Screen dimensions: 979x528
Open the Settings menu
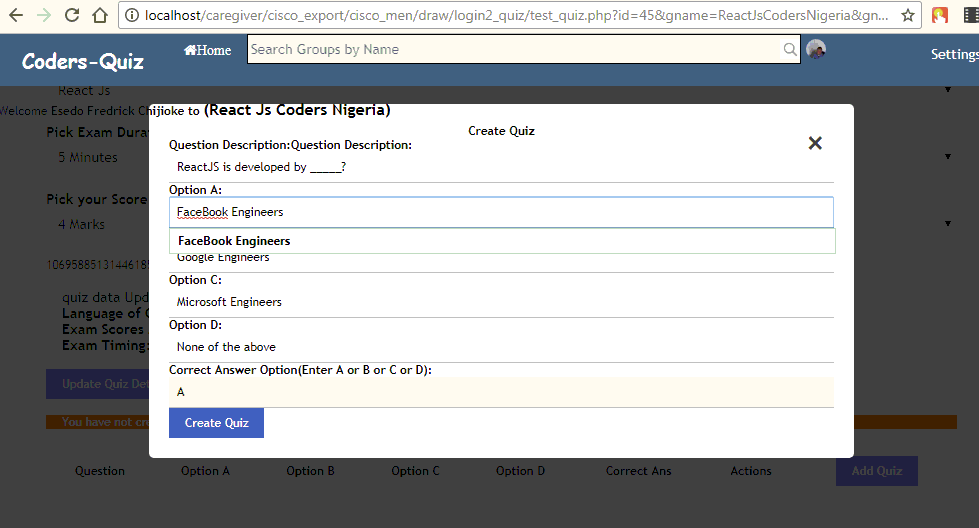click(955, 54)
